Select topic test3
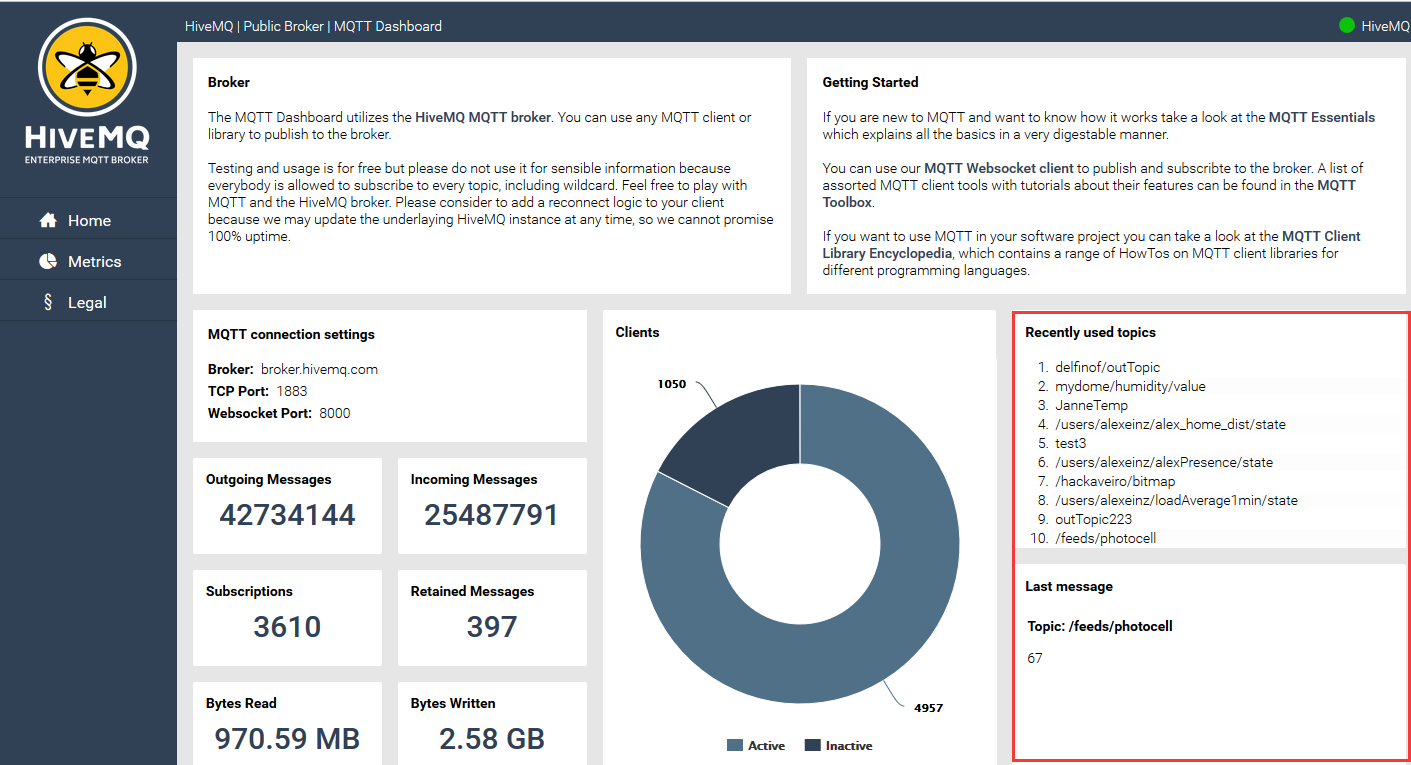1411x765 pixels. [x=1070, y=443]
